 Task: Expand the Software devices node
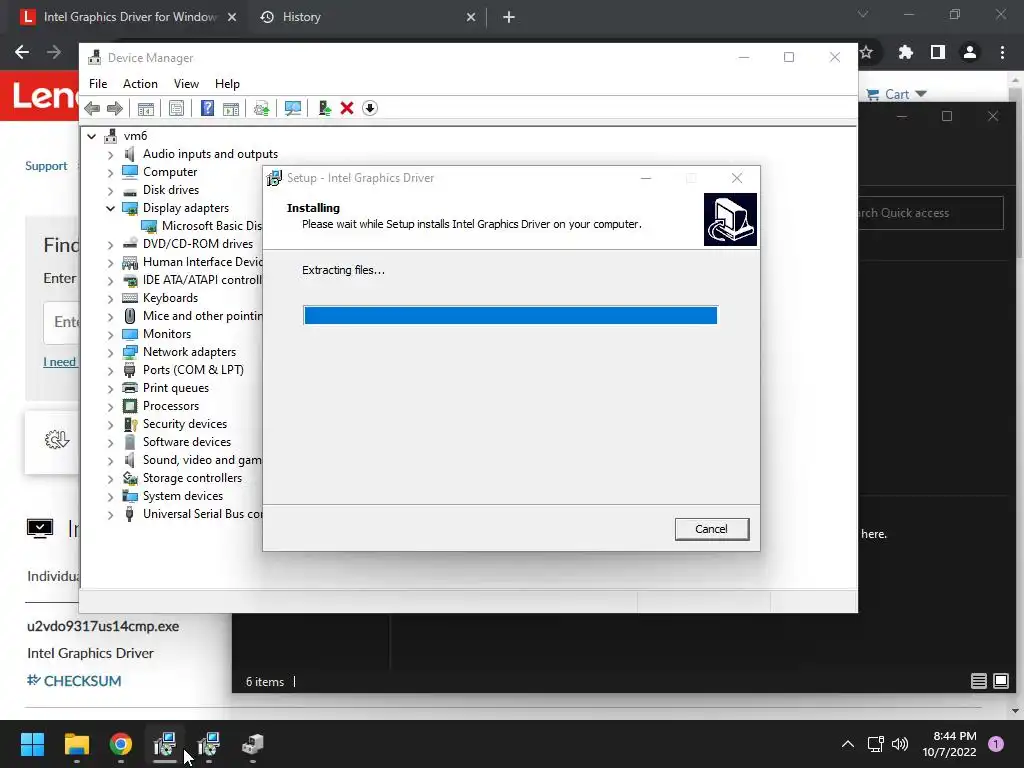point(110,443)
